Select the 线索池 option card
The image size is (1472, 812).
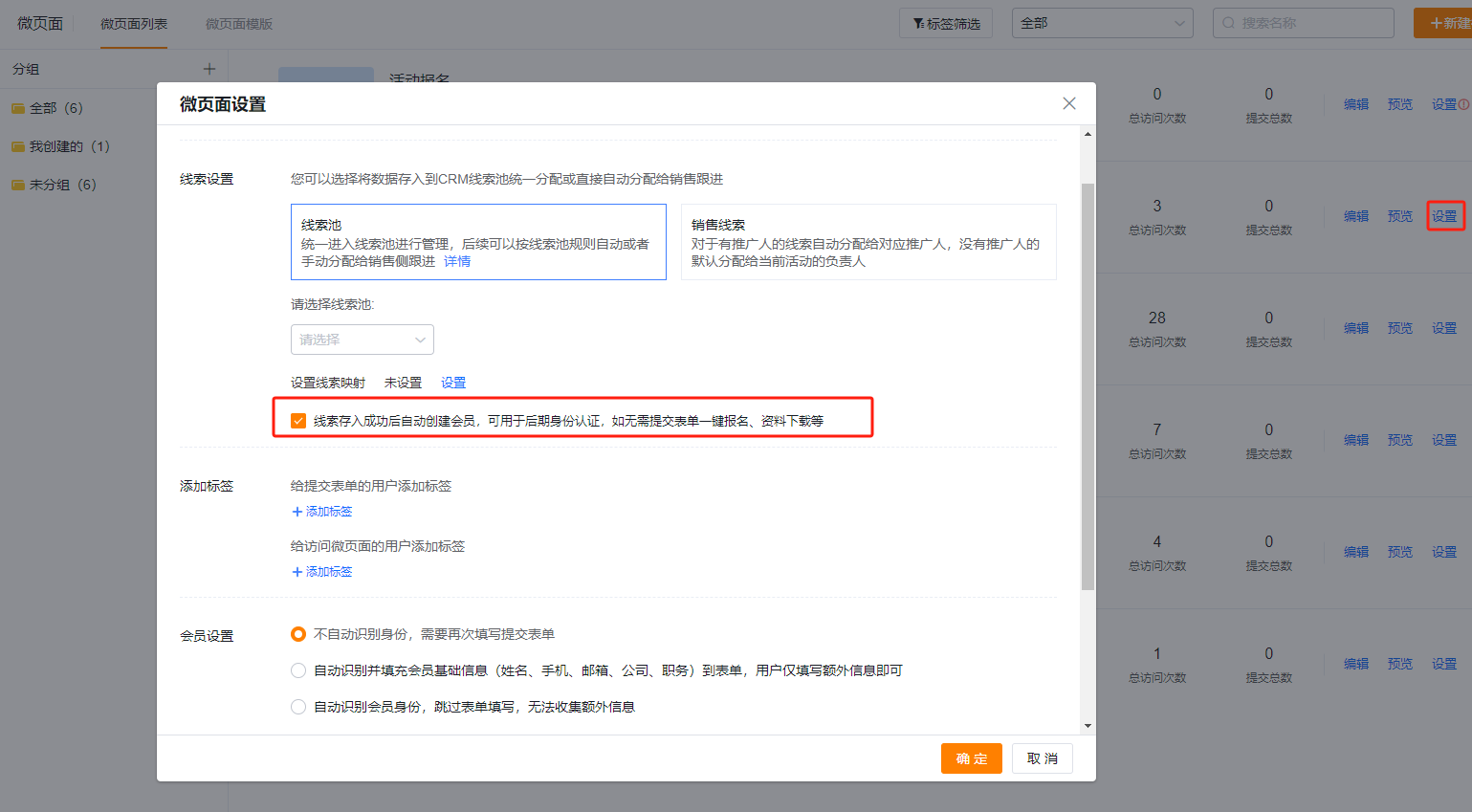coord(478,242)
